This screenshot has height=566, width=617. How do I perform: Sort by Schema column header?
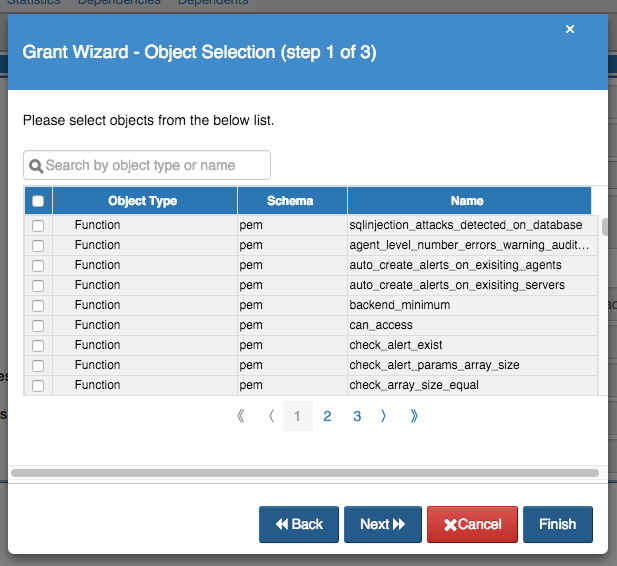290,201
